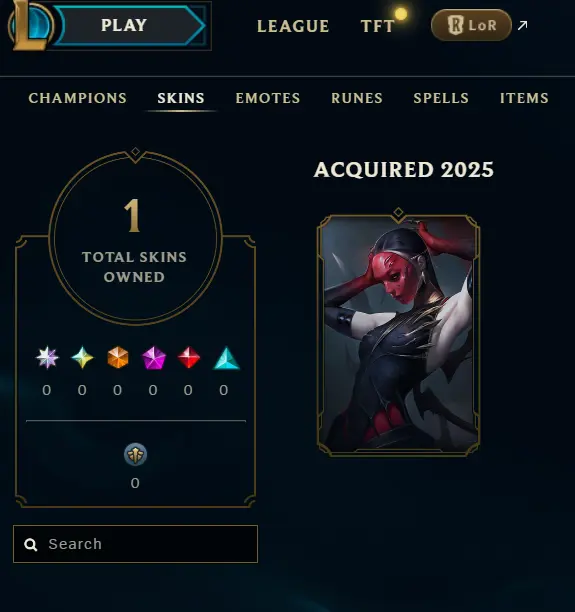Image resolution: width=575 pixels, height=612 pixels.
Task: Click into the Search skins field
Action: [x=135, y=544]
